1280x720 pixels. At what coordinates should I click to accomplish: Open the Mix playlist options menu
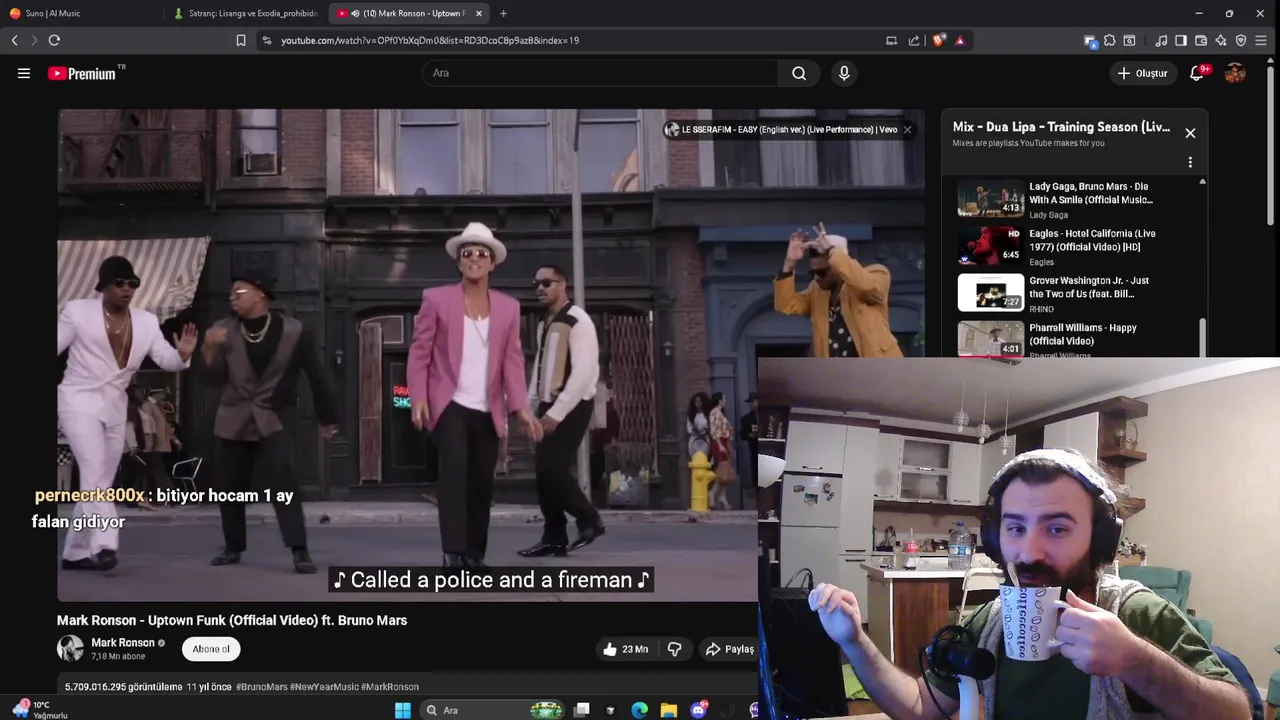1190,162
